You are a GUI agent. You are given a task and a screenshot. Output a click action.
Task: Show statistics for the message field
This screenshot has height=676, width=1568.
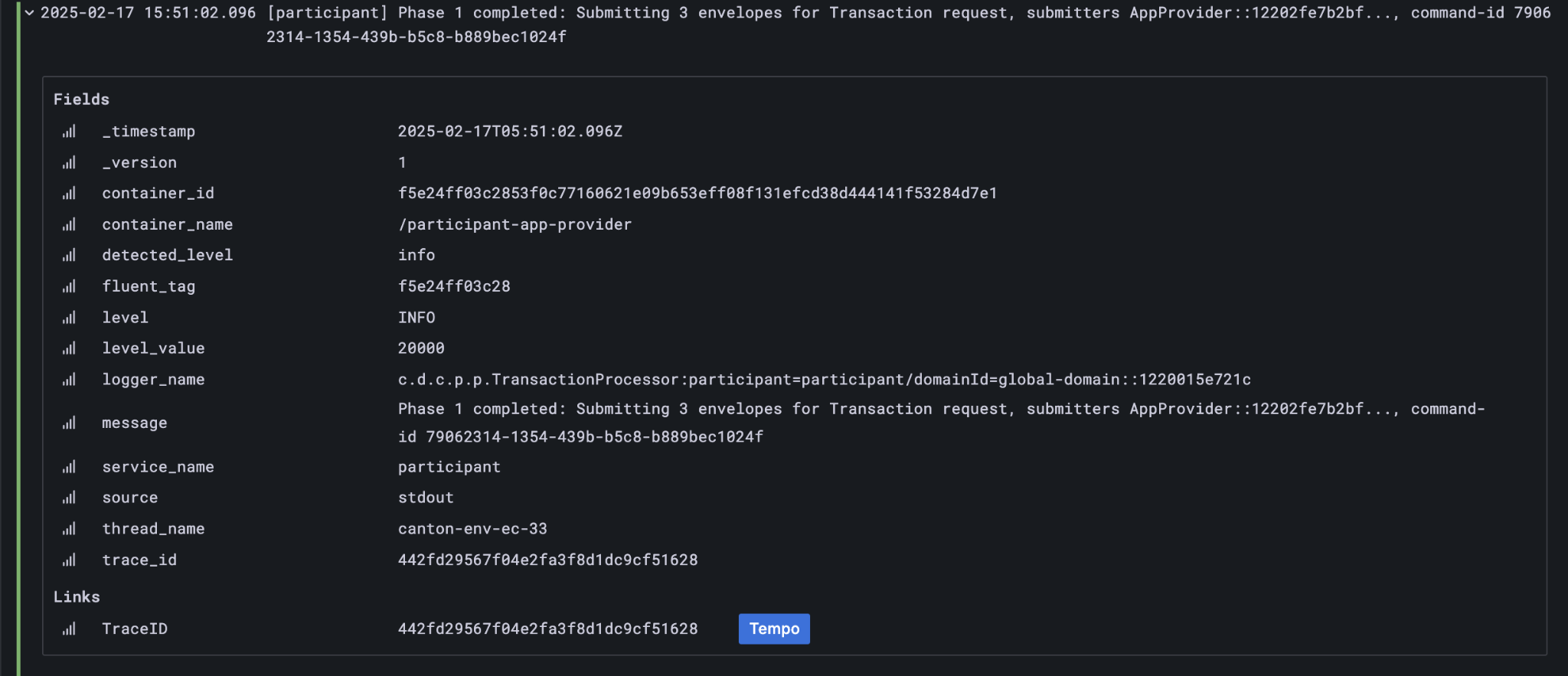pos(69,422)
